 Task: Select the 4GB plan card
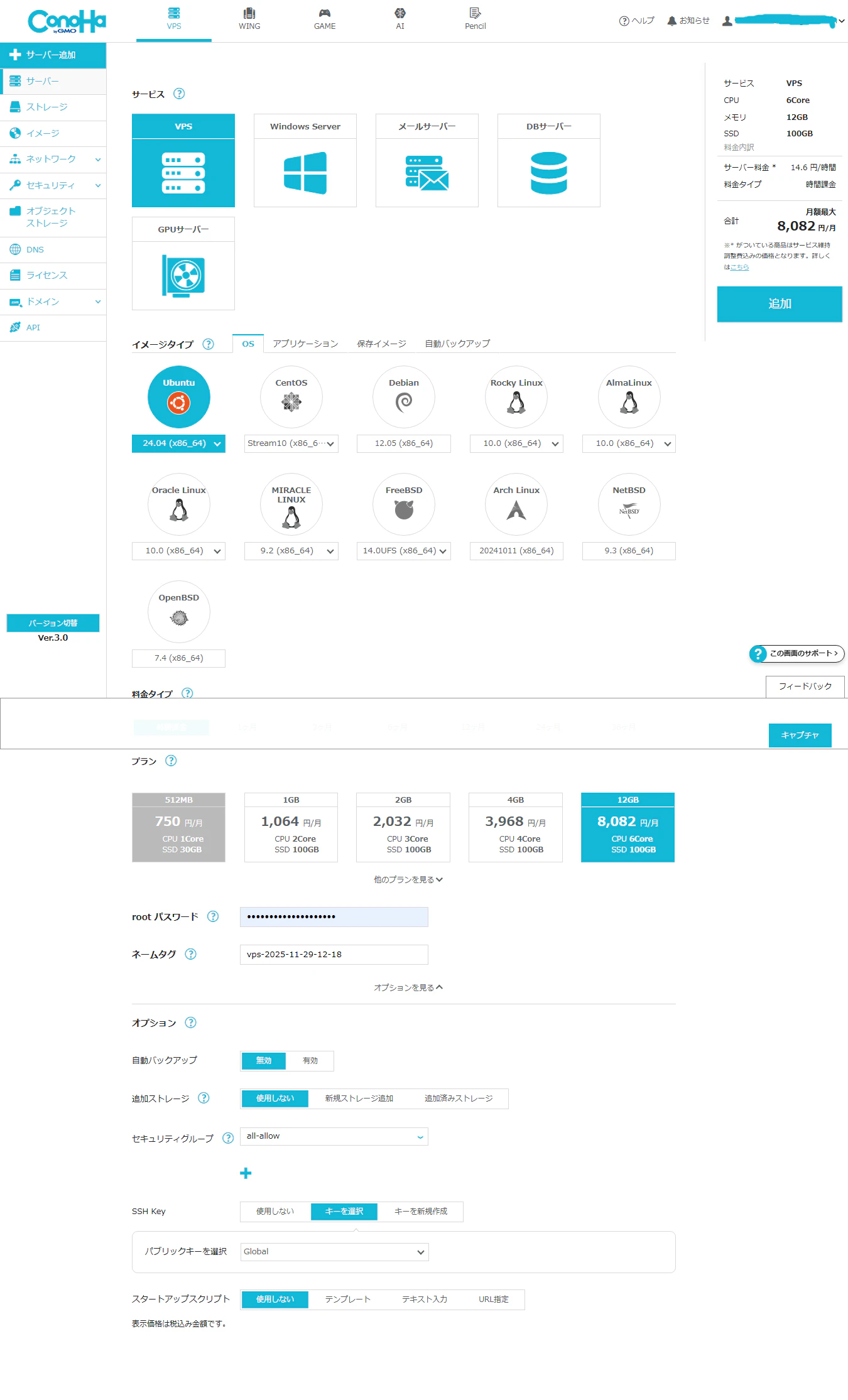516,827
